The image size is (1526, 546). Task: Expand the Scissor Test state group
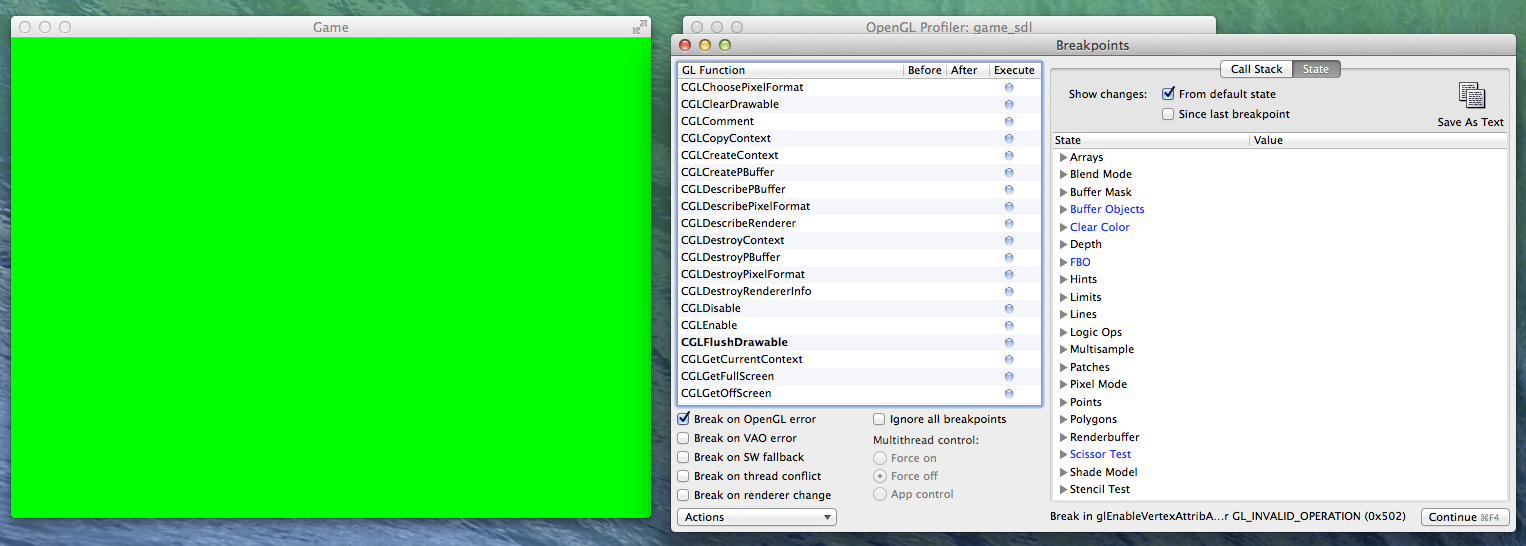click(1063, 454)
